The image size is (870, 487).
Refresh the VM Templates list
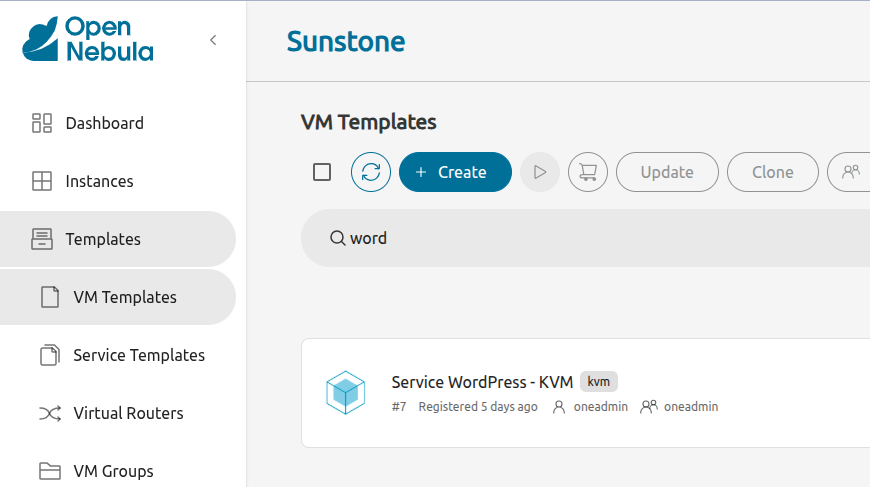click(x=371, y=172)
